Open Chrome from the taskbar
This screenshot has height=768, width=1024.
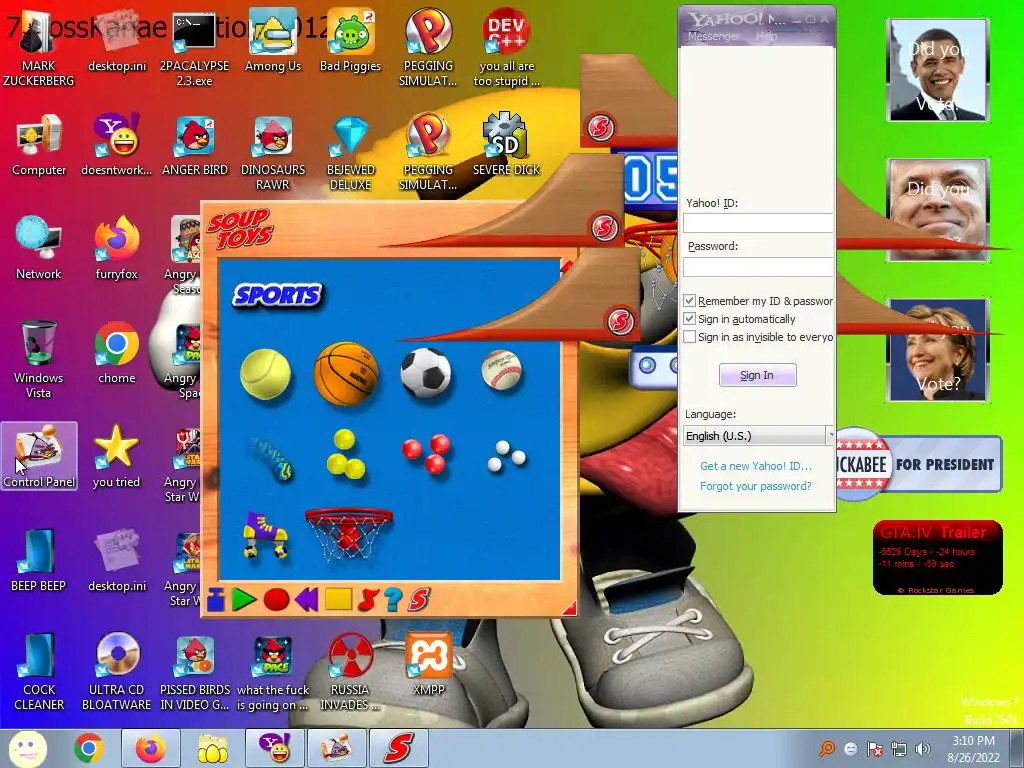(89, 748)
